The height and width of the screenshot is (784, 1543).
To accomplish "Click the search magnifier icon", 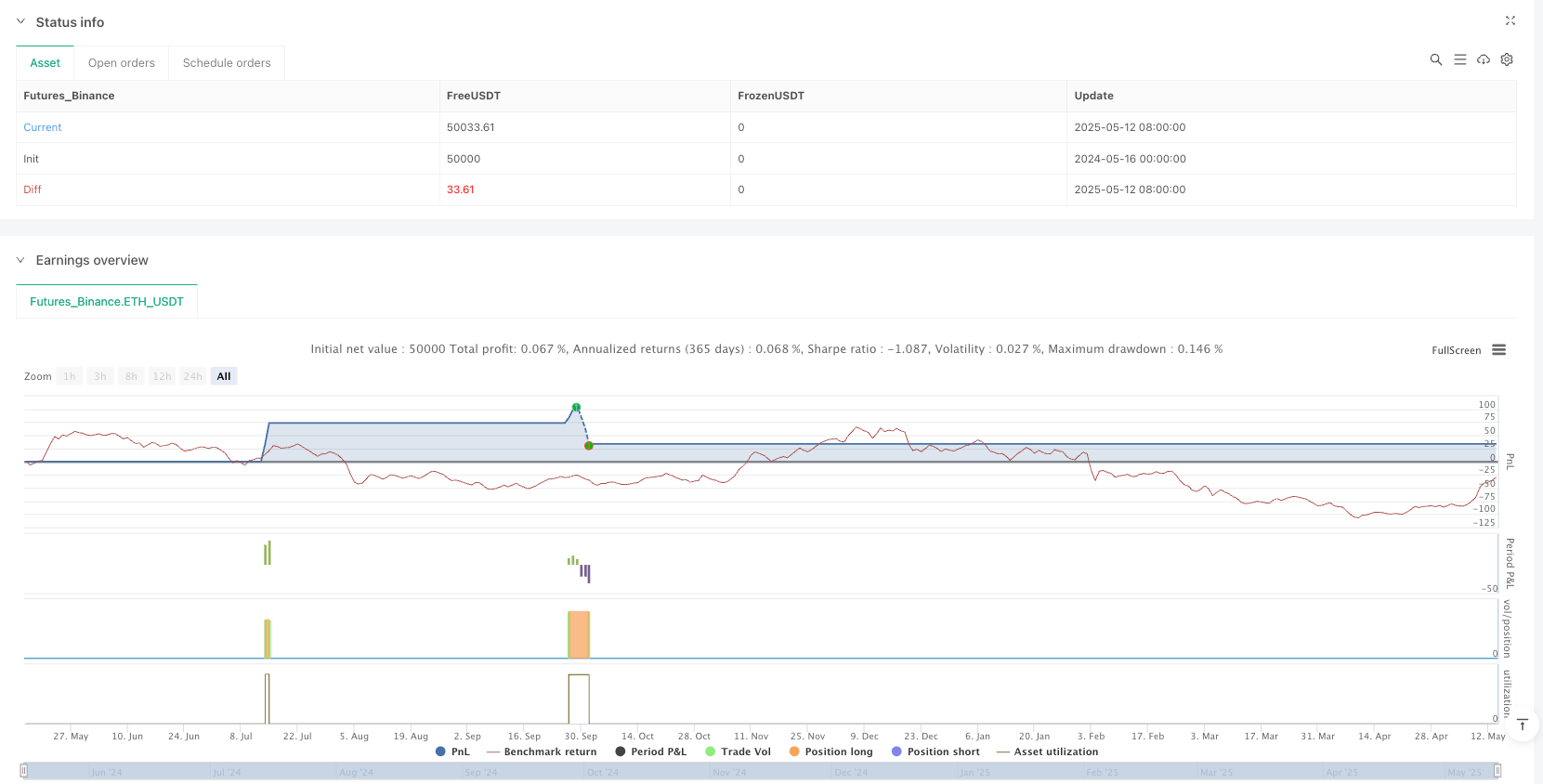I will coord(1435,59).
